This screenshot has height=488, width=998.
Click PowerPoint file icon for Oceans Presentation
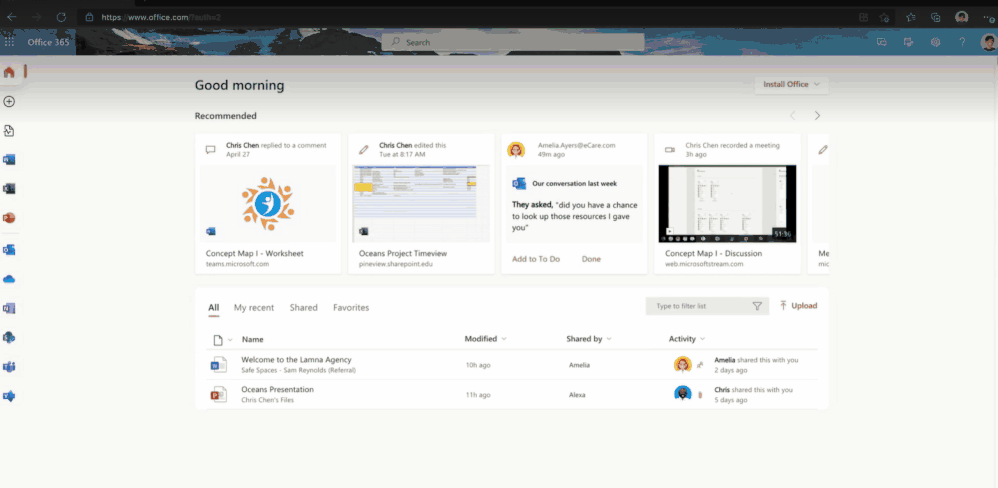coord(218,394)
